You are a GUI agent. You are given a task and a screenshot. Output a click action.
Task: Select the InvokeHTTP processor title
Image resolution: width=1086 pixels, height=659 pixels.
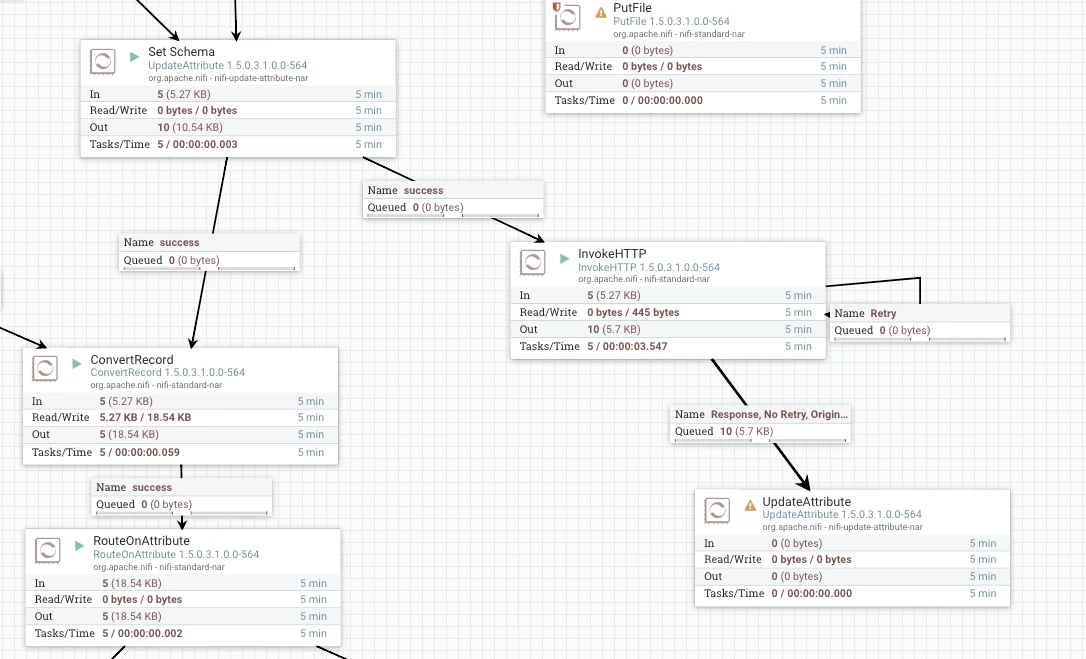tap(612, 254)
